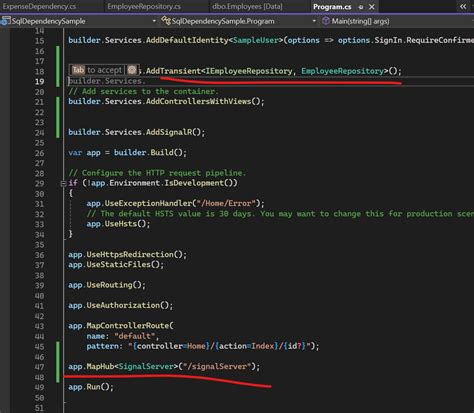Click the 'Add services to the container' comment

tap(143, 91)
